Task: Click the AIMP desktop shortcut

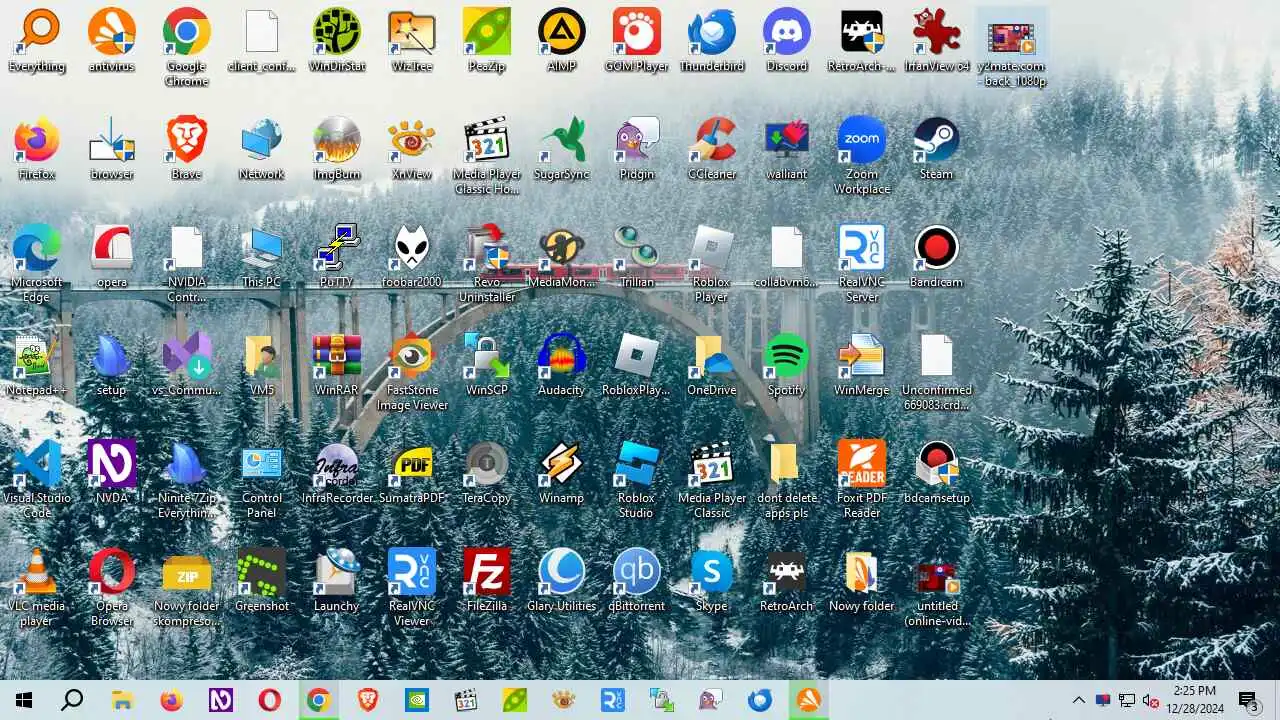Action: coord(562,40)
